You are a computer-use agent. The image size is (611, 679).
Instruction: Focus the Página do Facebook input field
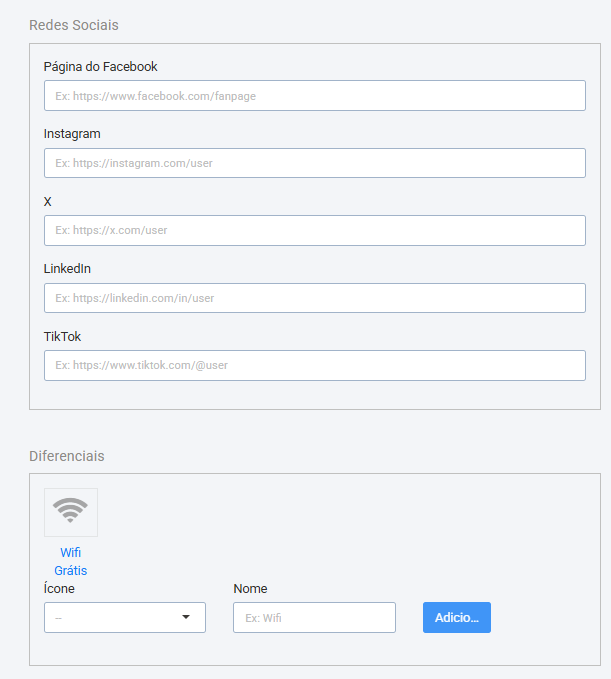[x=315, y=95]
